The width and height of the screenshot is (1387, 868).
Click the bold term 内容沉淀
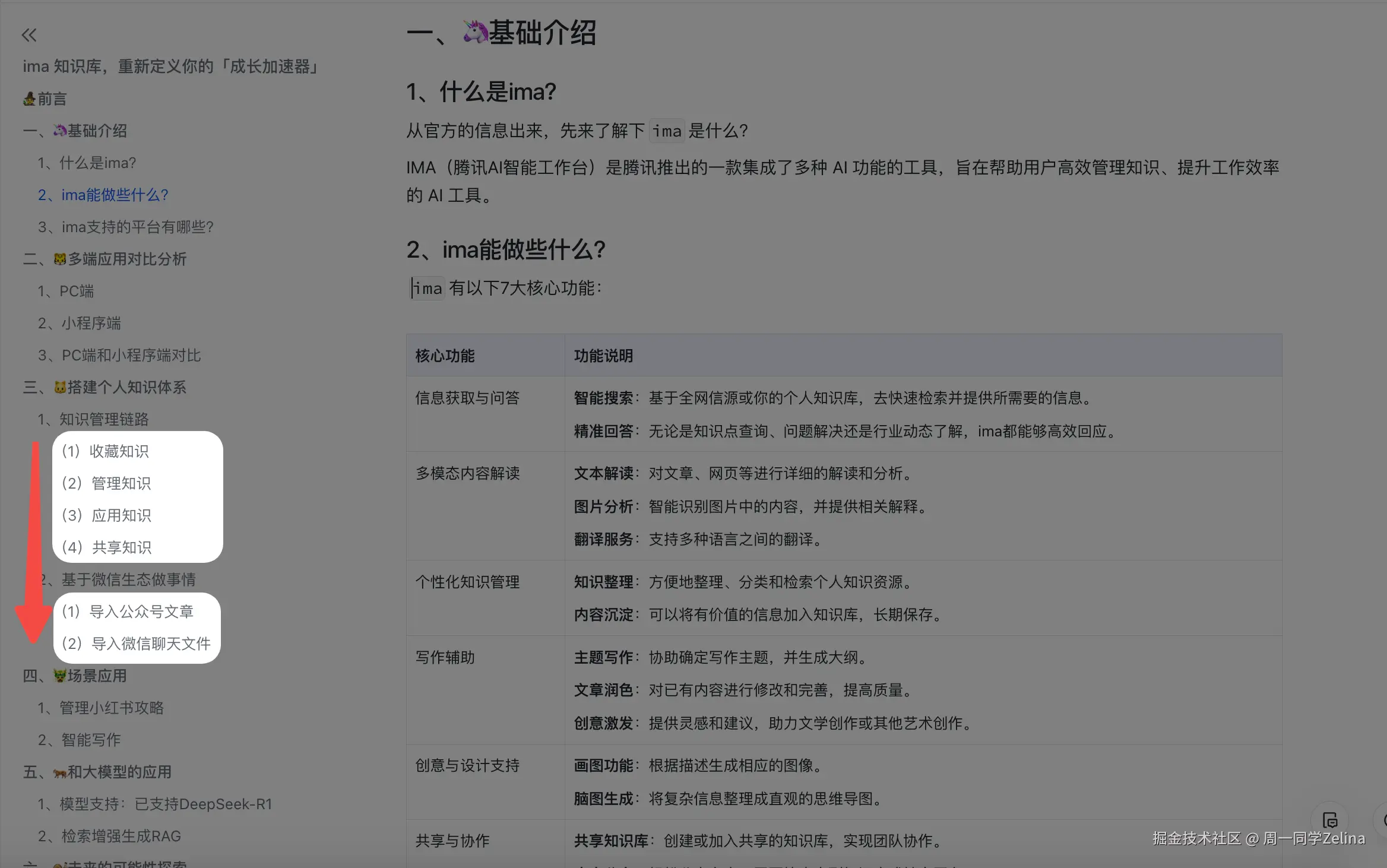point(603,614)
